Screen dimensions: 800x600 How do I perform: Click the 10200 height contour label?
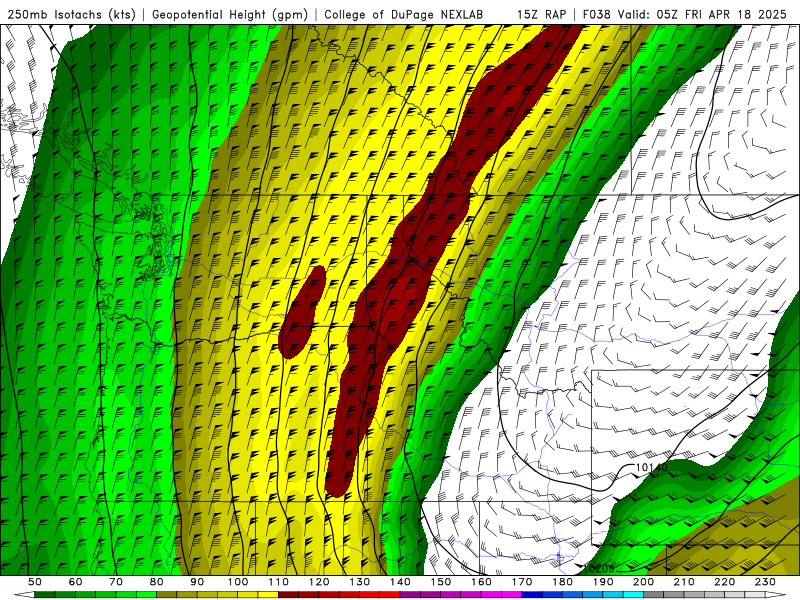click(599, 568)
